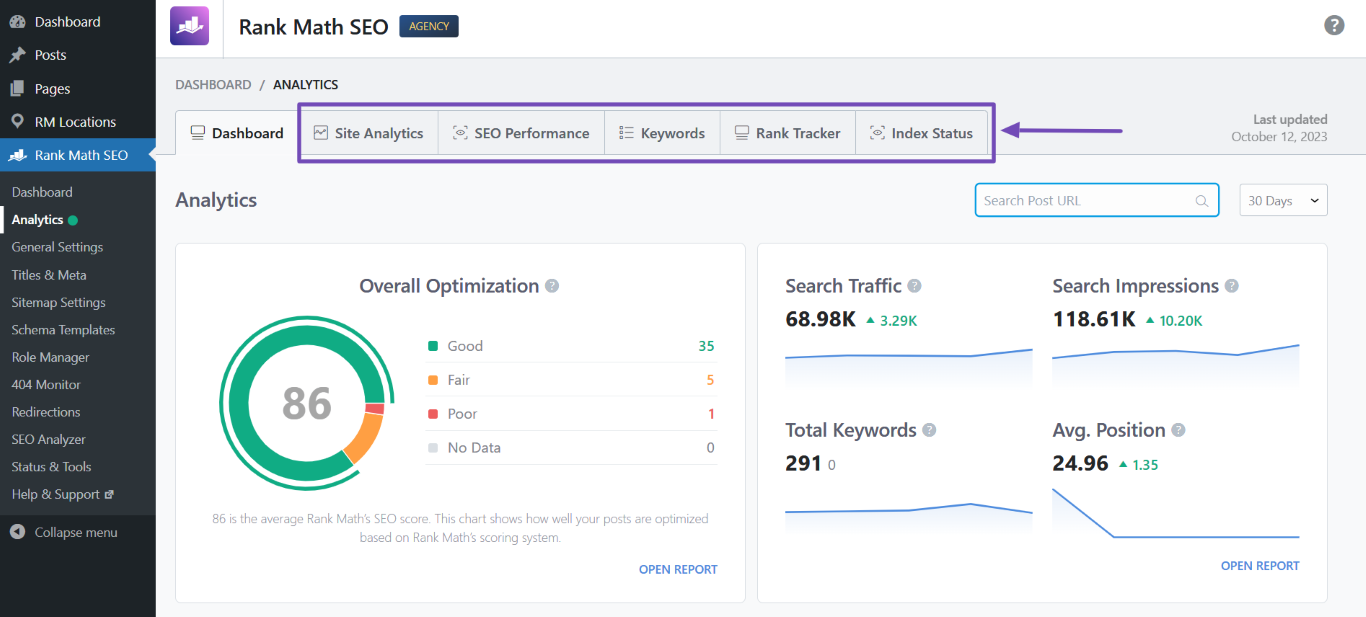This screenshot has height=617, width=1366.
Task: Click the Pages sidebar icon
Action: click(x=17, y=88)
